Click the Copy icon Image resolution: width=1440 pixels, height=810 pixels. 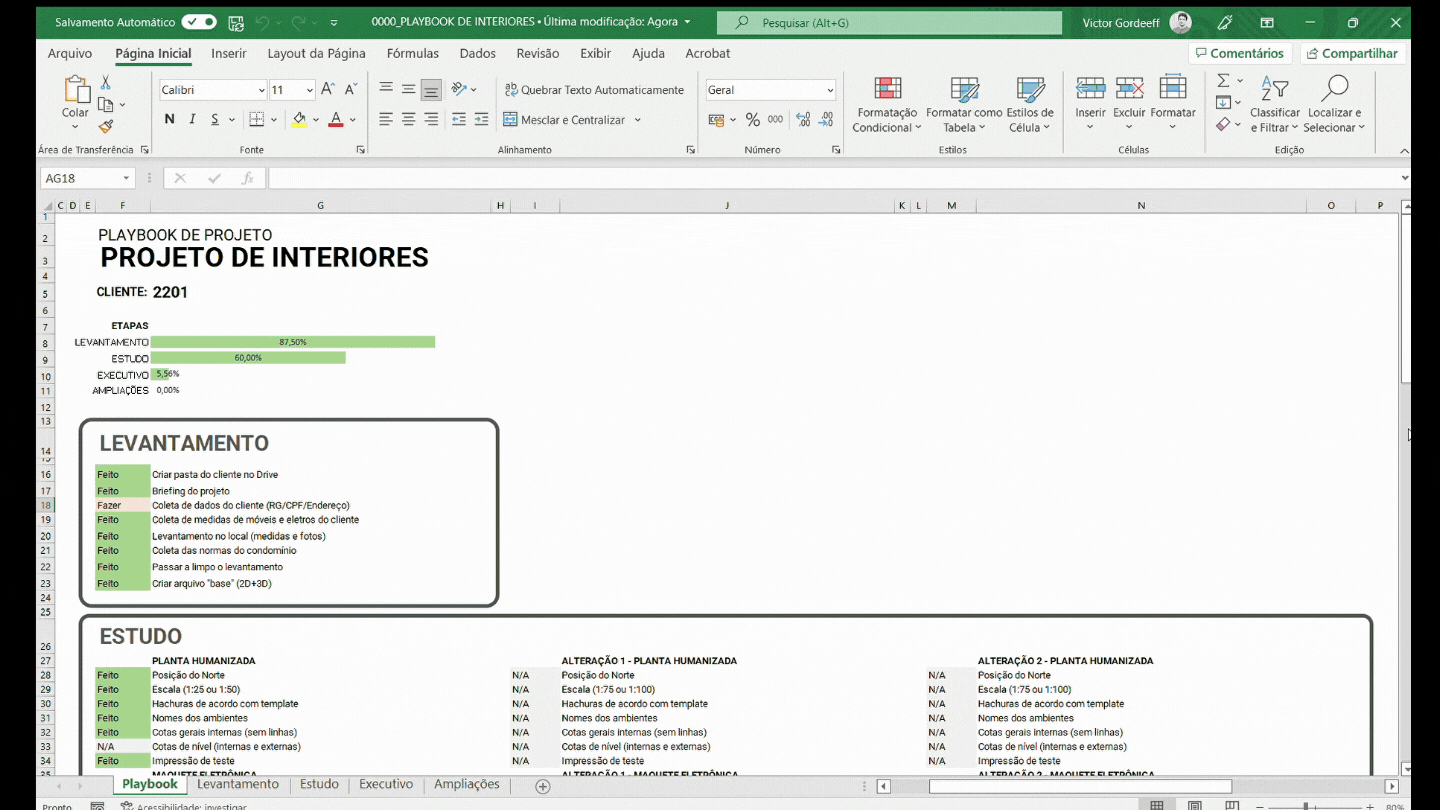(106, 104)
